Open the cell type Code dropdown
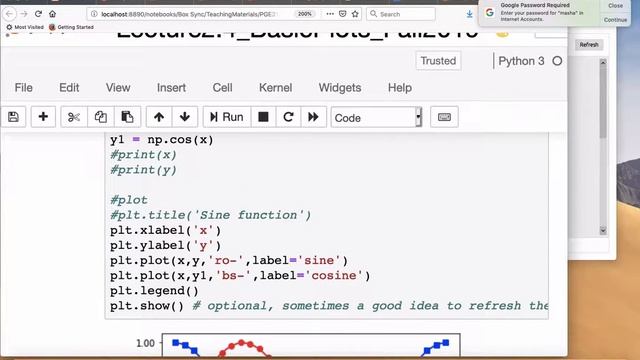Viewport: 640px width, 360px height. (376, 118)
